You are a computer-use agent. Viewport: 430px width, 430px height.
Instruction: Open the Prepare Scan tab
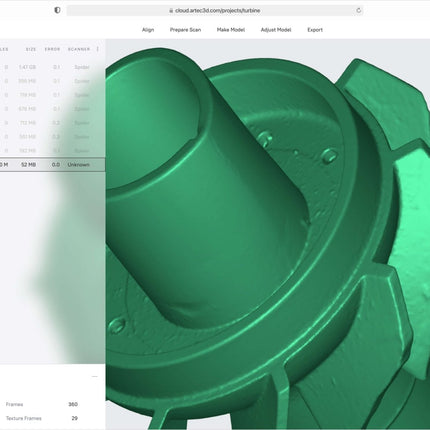coord(185,30)
